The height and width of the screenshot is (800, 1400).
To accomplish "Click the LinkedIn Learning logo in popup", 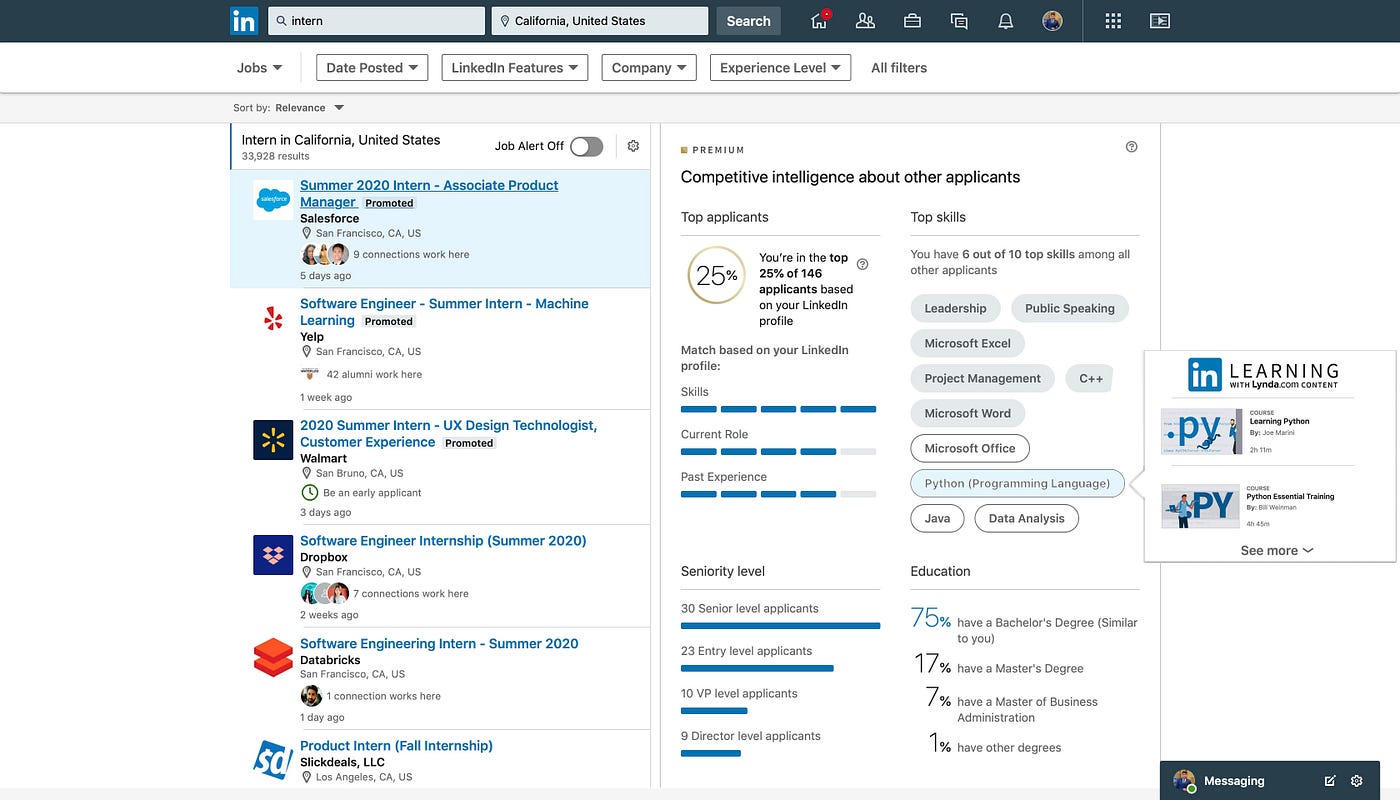I will coord(1263,375).
